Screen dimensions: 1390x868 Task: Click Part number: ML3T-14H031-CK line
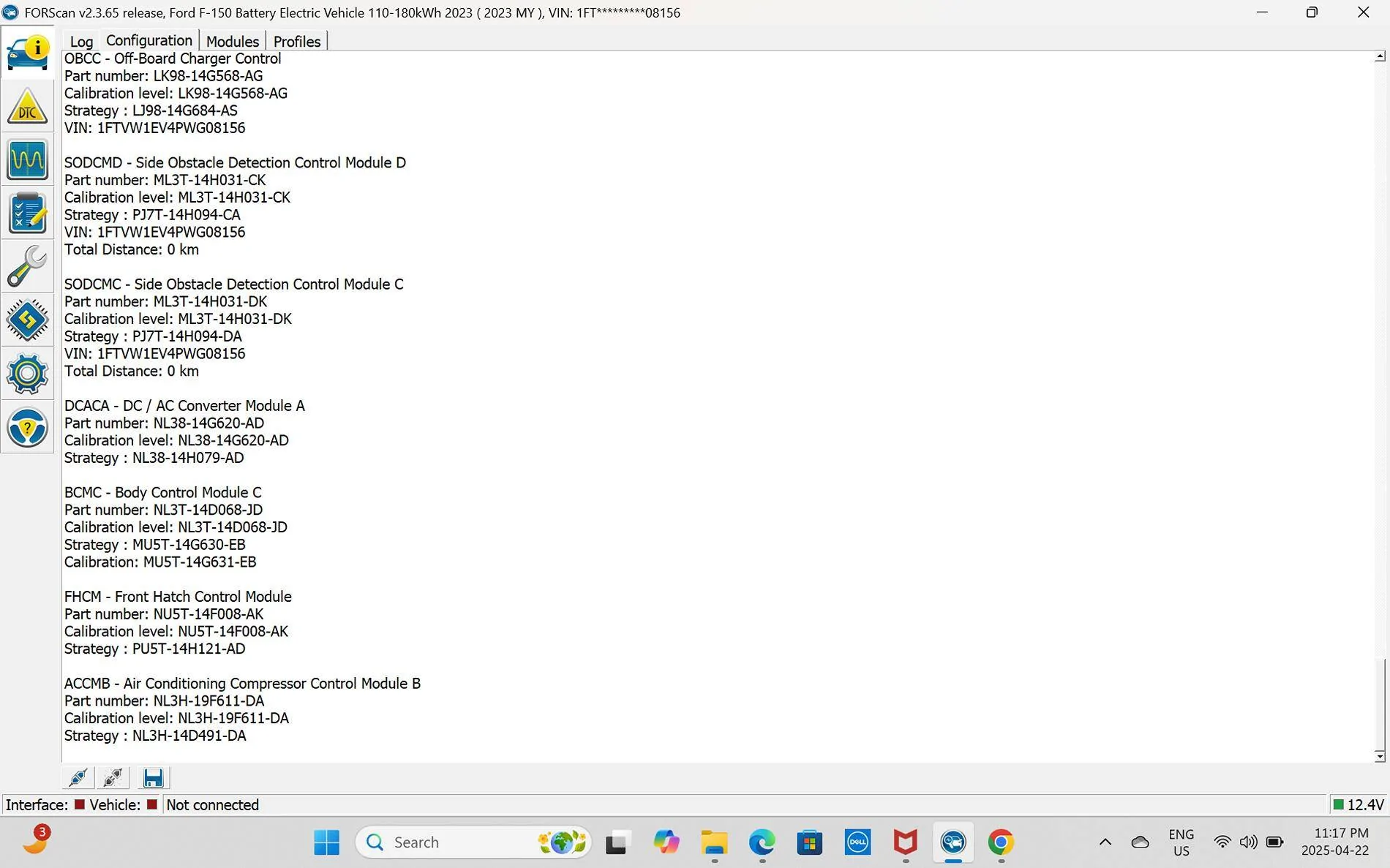pyautogui.click(x=165, y=180)
